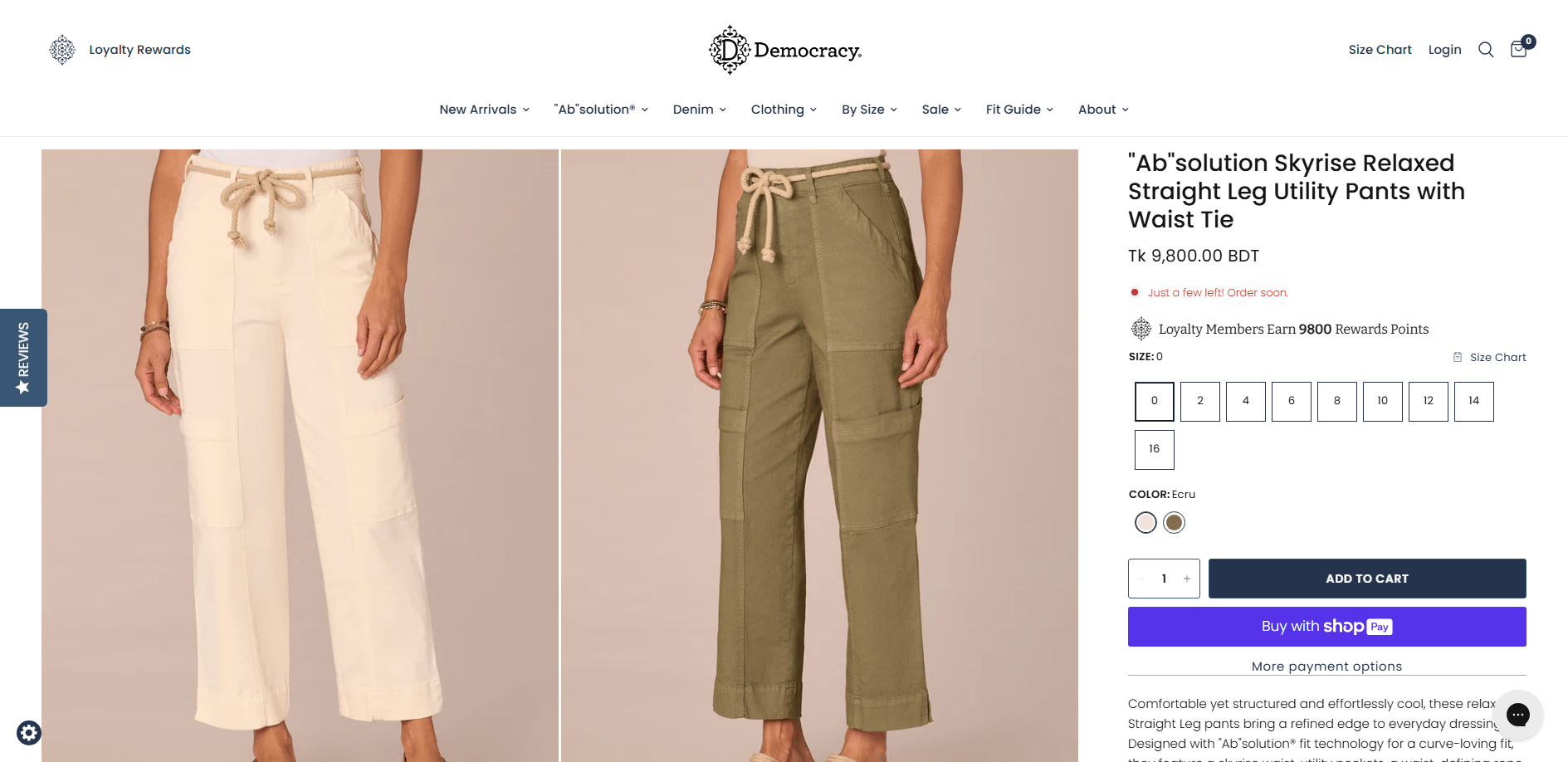1568x762 pixels.
Task: Pick size 16 option
Action: coord(1154,449)
